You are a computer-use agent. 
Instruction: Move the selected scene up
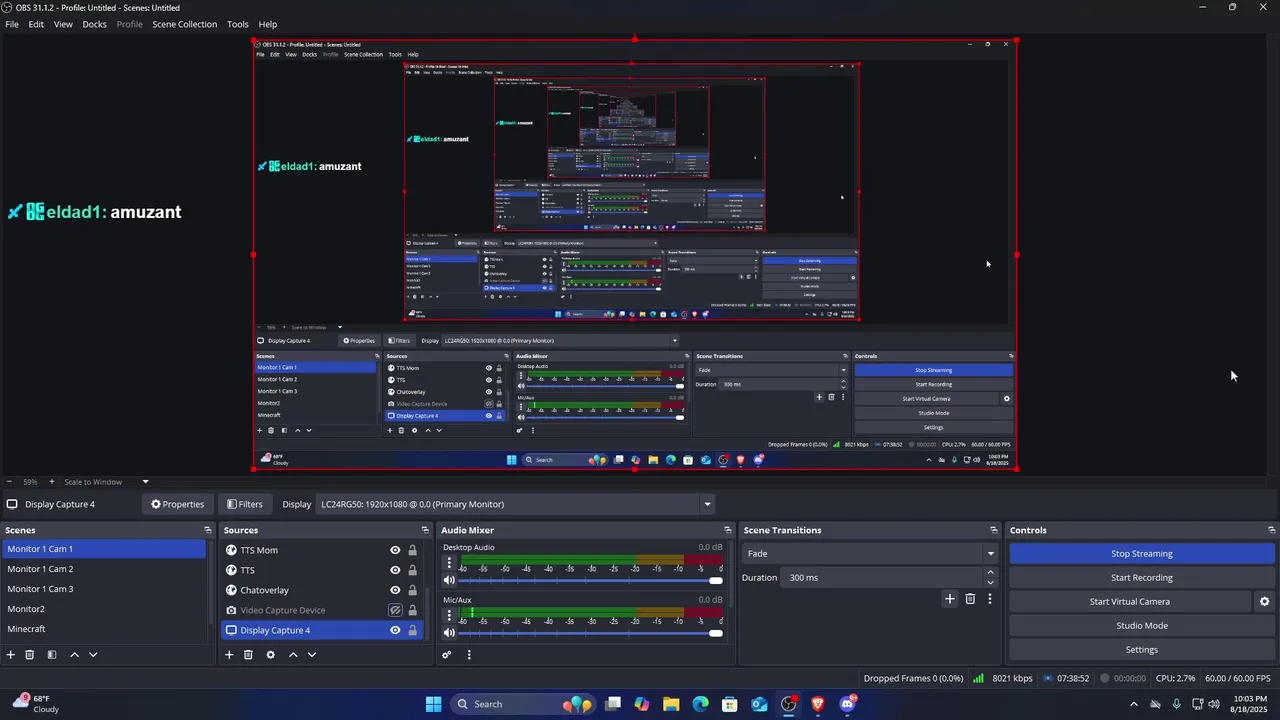click(74, 655)
